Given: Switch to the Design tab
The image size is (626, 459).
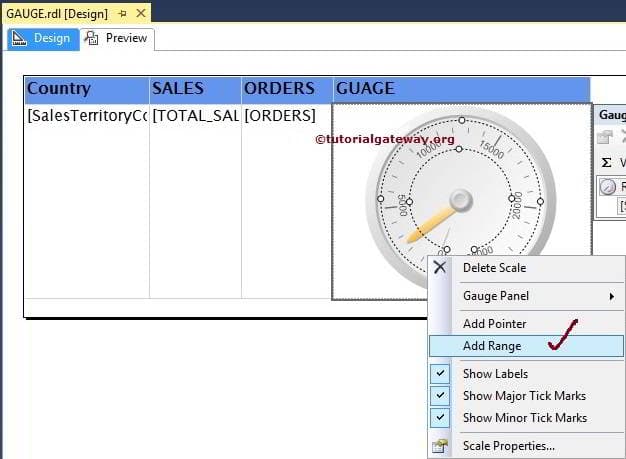Looking at the screenshot, I should pos(43,39).
